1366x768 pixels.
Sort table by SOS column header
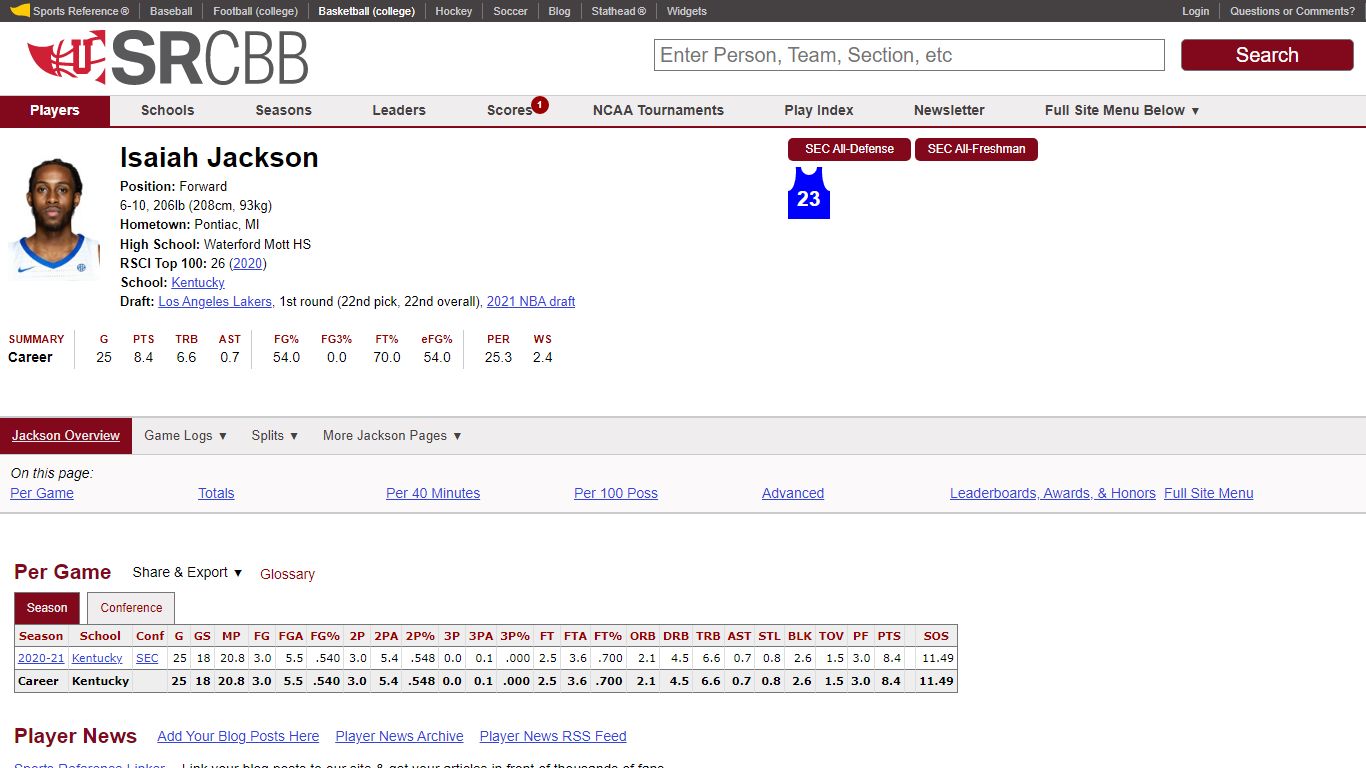click(x=936, y=636)
